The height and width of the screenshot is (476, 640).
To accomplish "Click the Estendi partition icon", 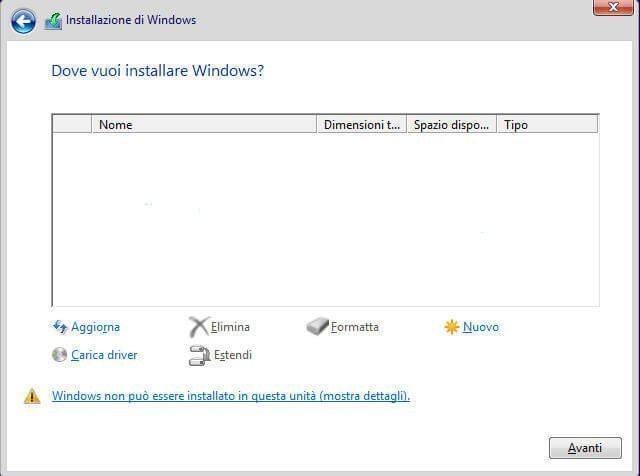I will (199, 355).
